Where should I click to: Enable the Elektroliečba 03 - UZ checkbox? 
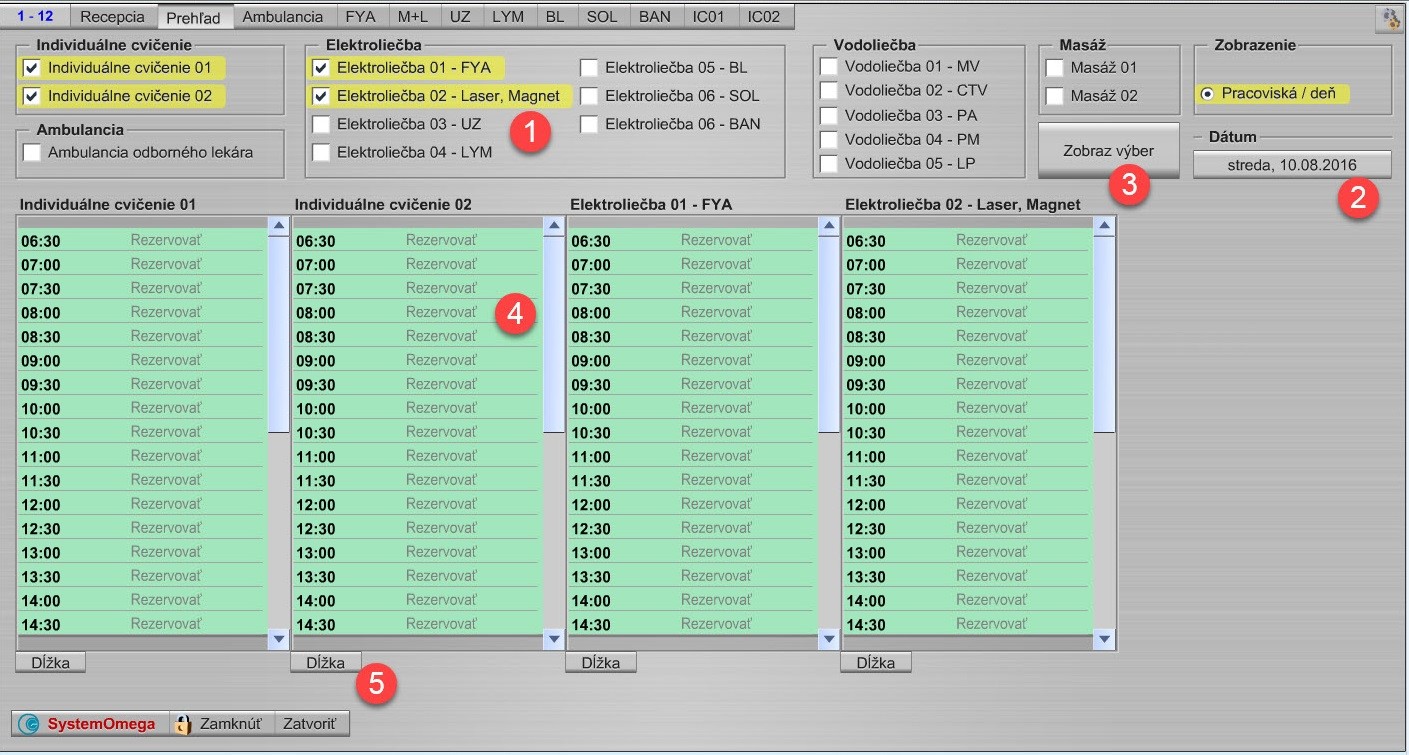pos(321,125)
